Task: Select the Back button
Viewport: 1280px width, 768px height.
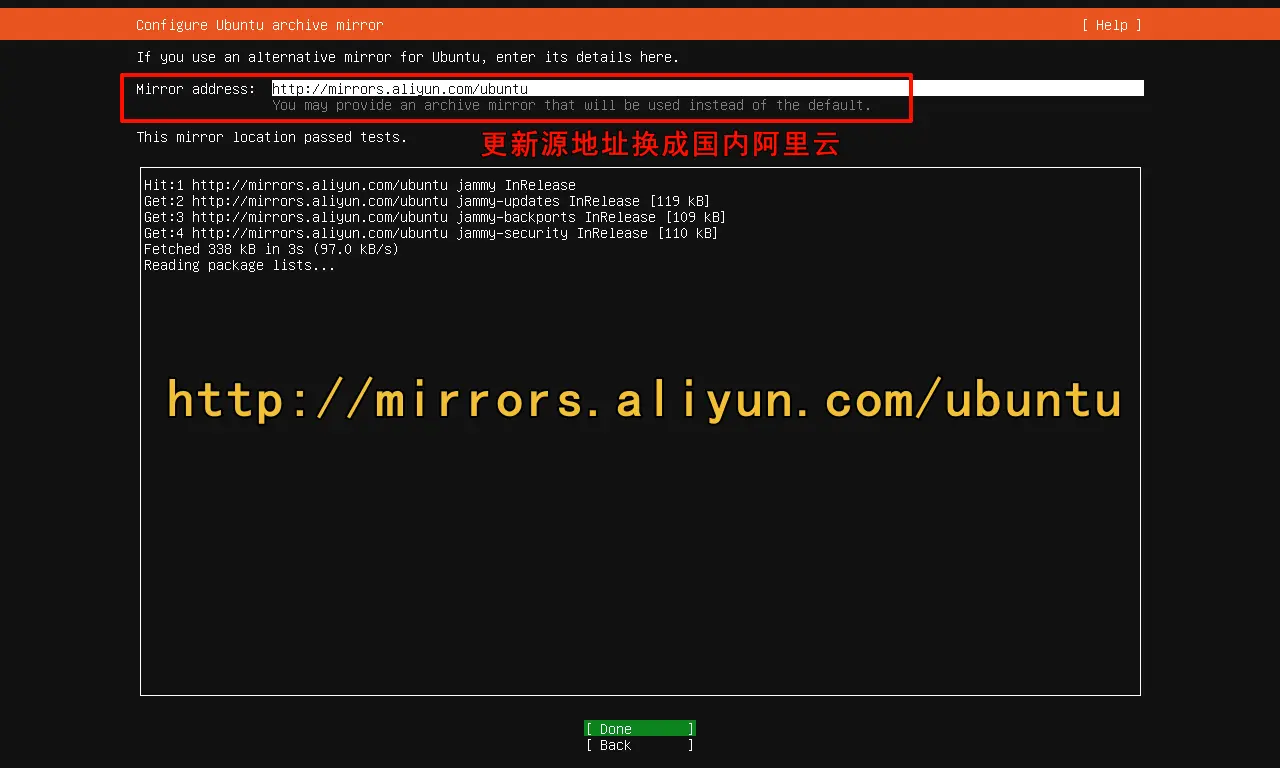Action: point(640,745)
